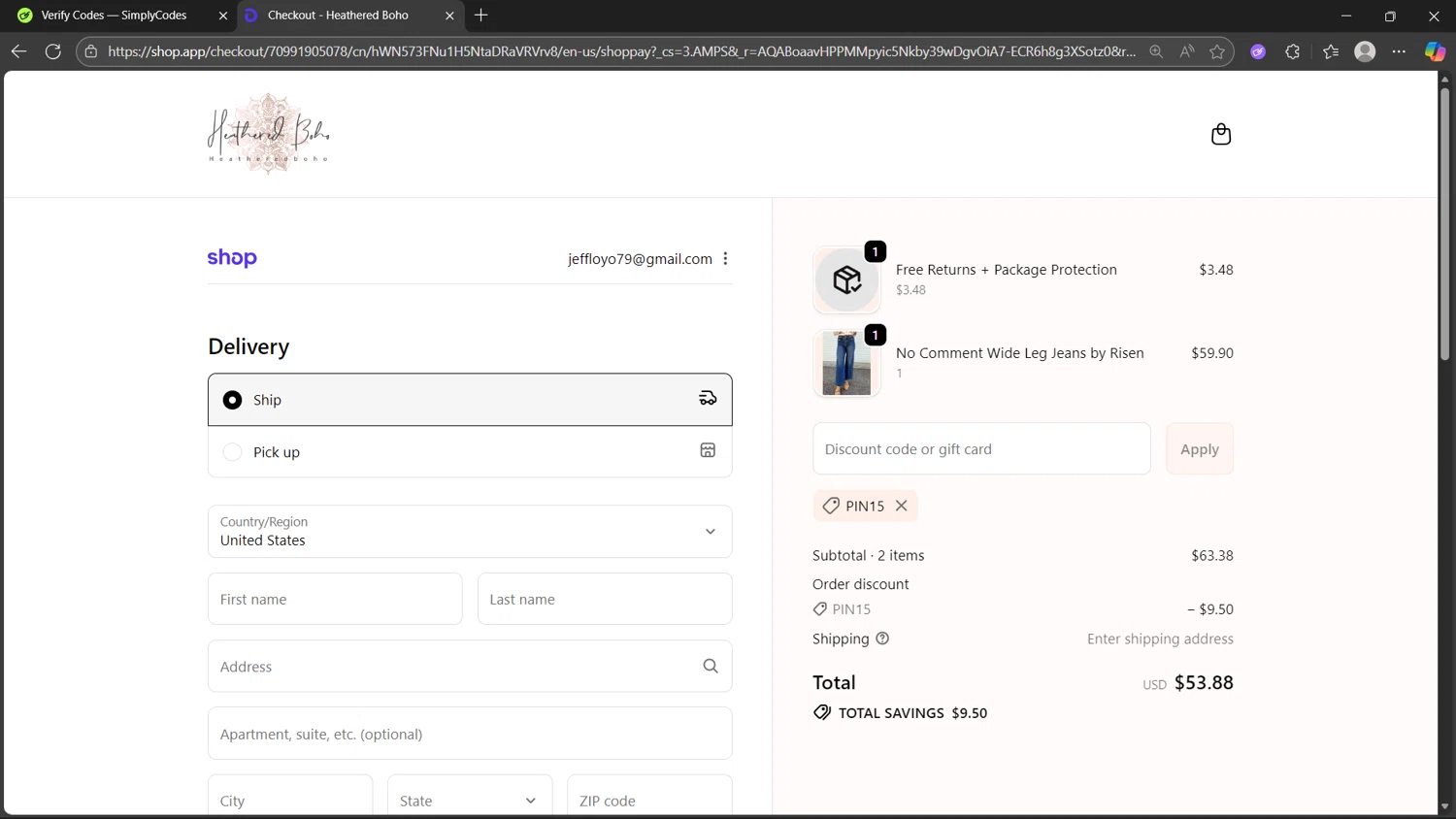The image size is (1456, 819).
Task: Open browser Settings and more menu
Action: (1399, 51)
